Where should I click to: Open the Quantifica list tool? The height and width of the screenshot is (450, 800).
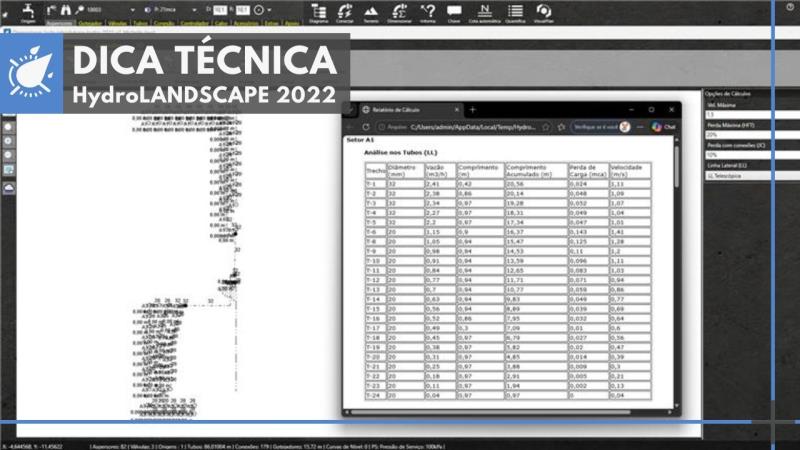[515, 13]
